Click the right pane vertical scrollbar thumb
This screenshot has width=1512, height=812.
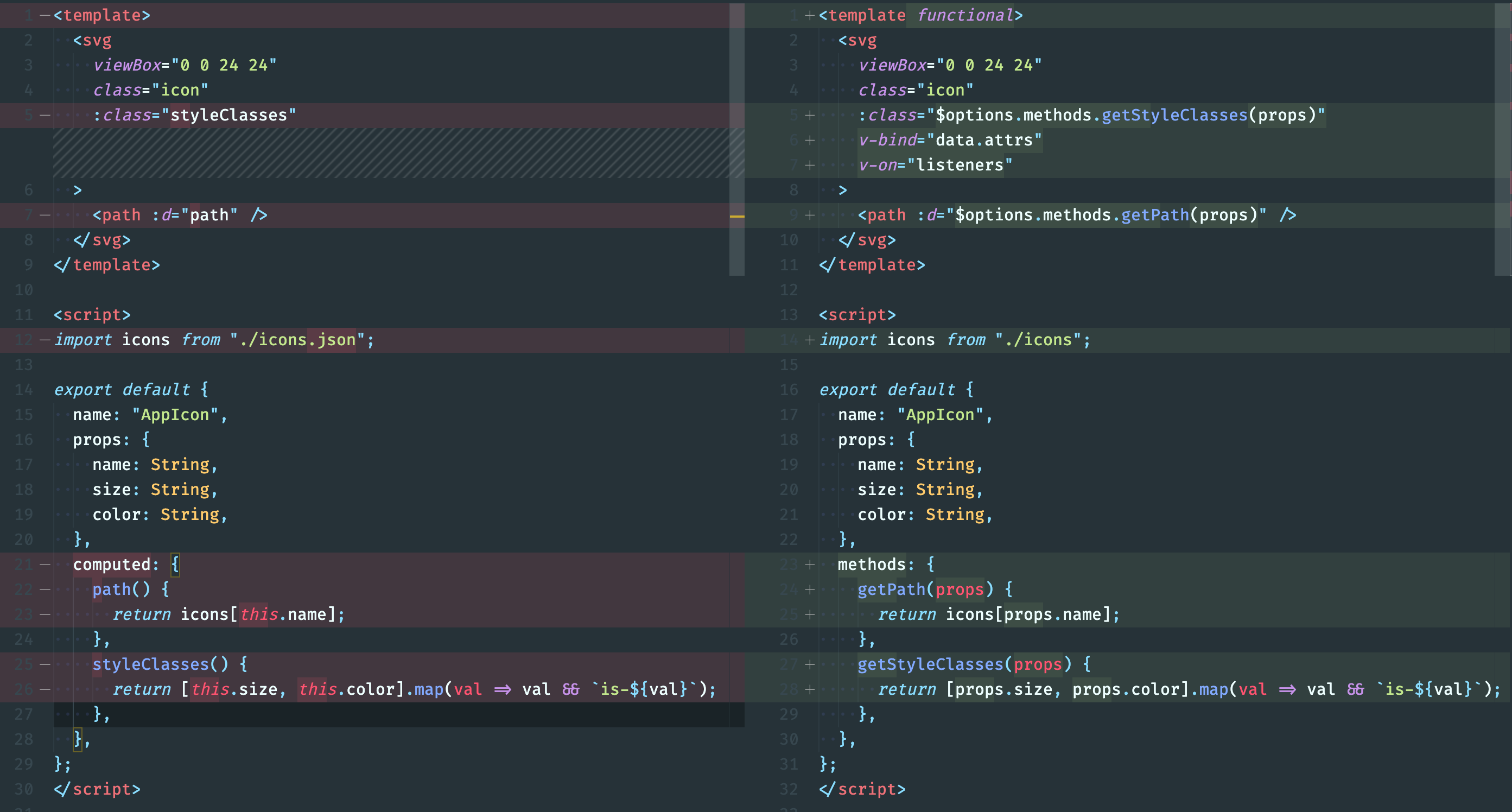click(1503, 139)
